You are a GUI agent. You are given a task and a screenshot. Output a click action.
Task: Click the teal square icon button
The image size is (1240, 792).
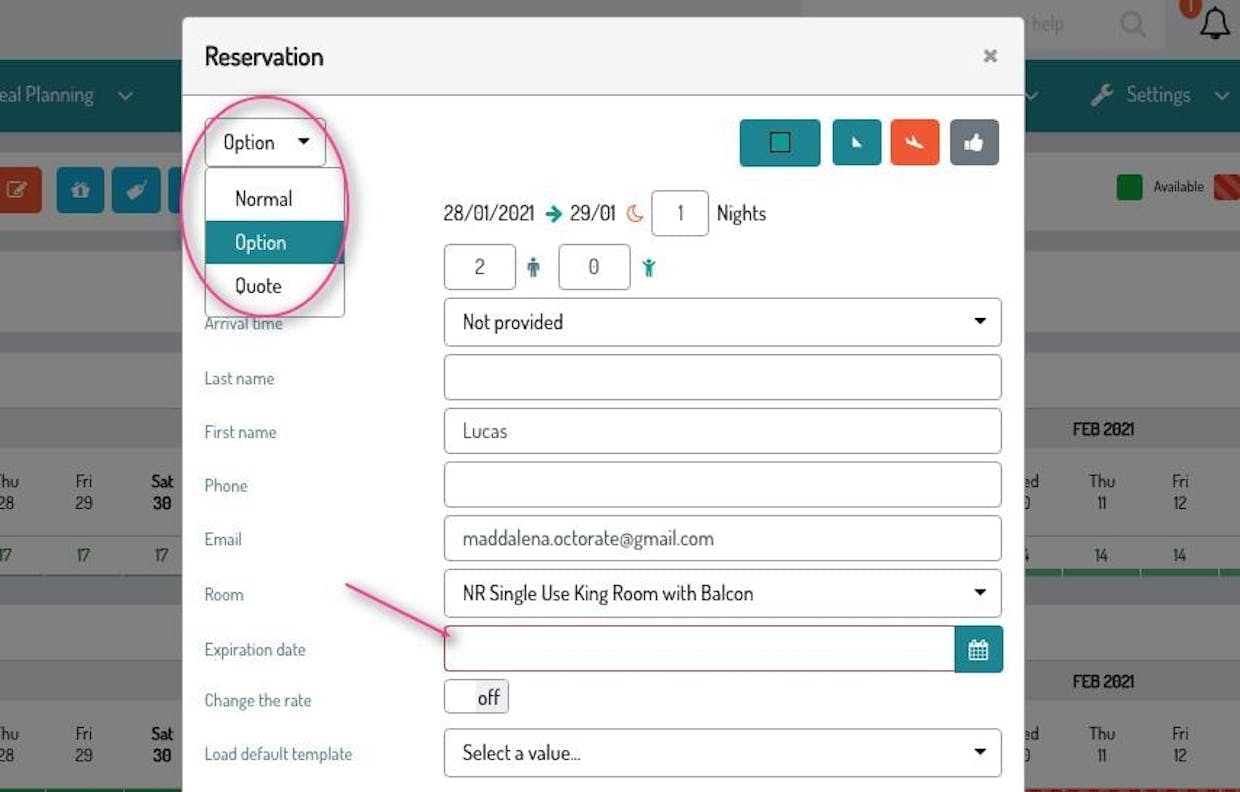pos(780,142)
